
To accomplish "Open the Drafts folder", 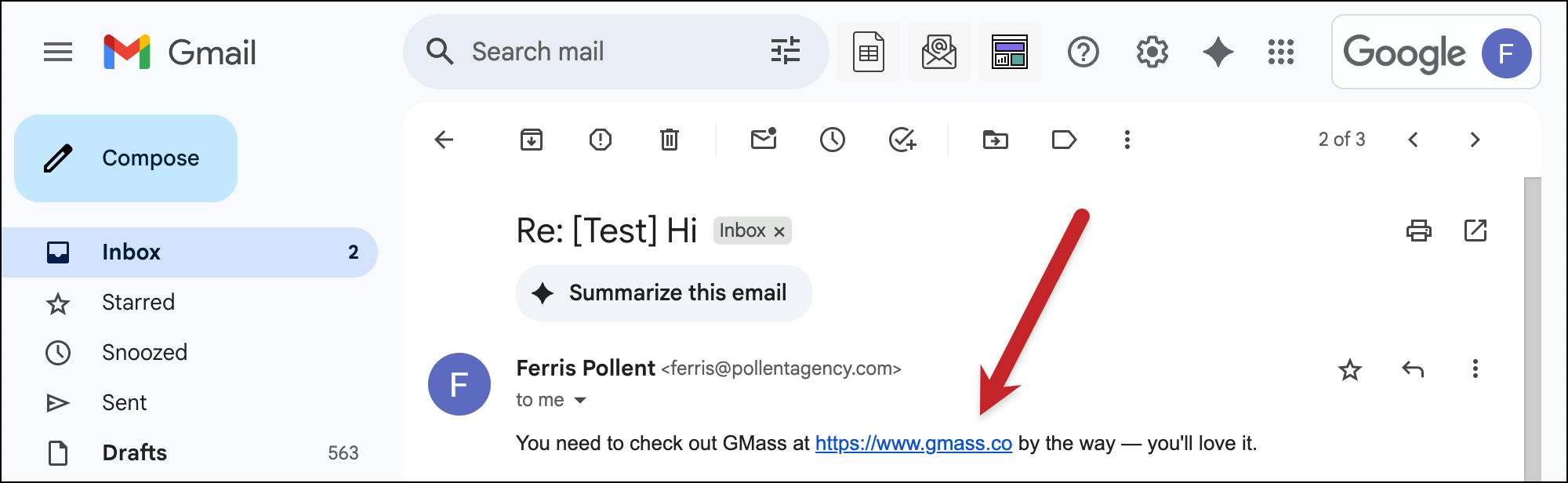I will pos(134,452).
